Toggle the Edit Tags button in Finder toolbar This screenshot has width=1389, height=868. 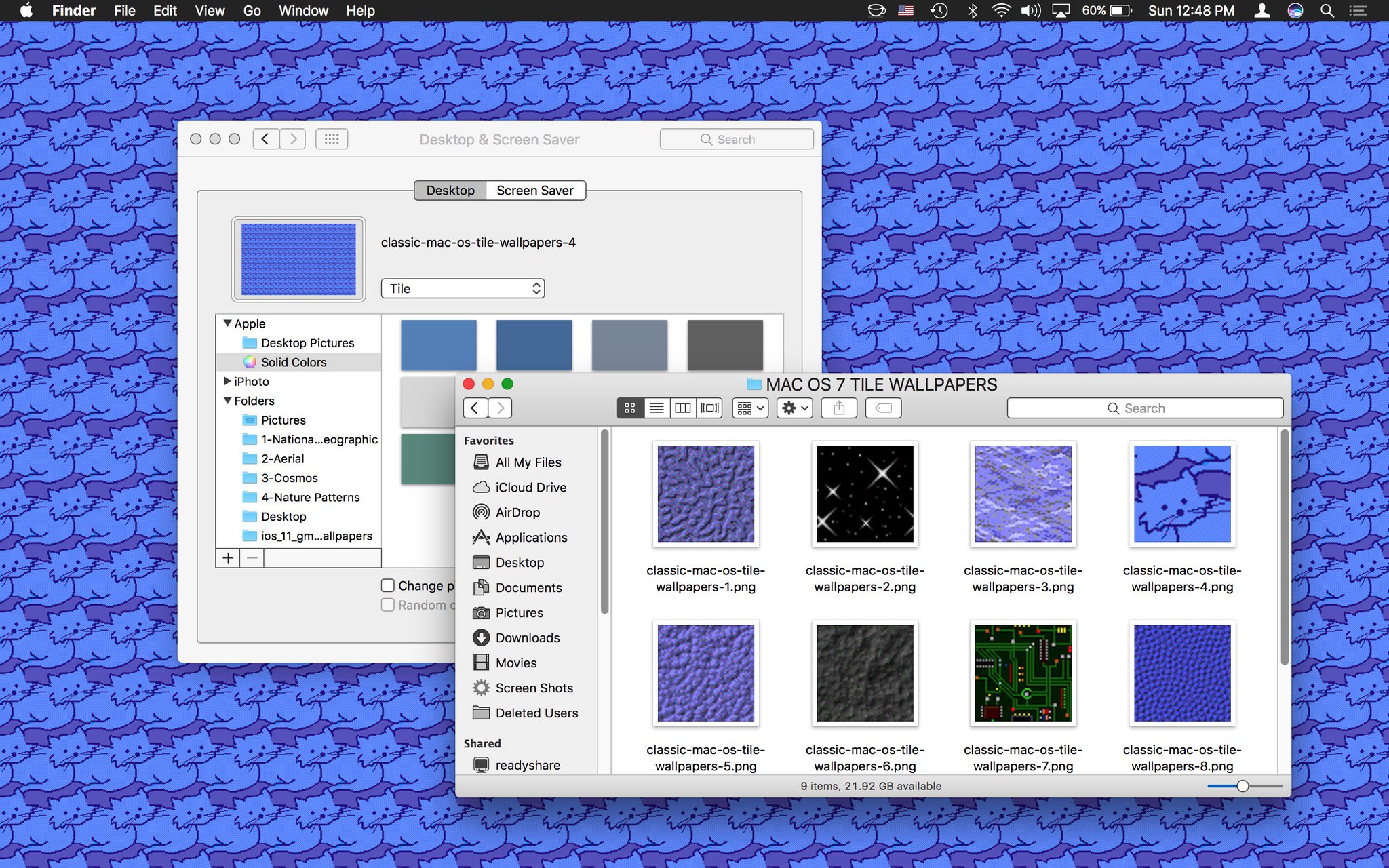884,408
